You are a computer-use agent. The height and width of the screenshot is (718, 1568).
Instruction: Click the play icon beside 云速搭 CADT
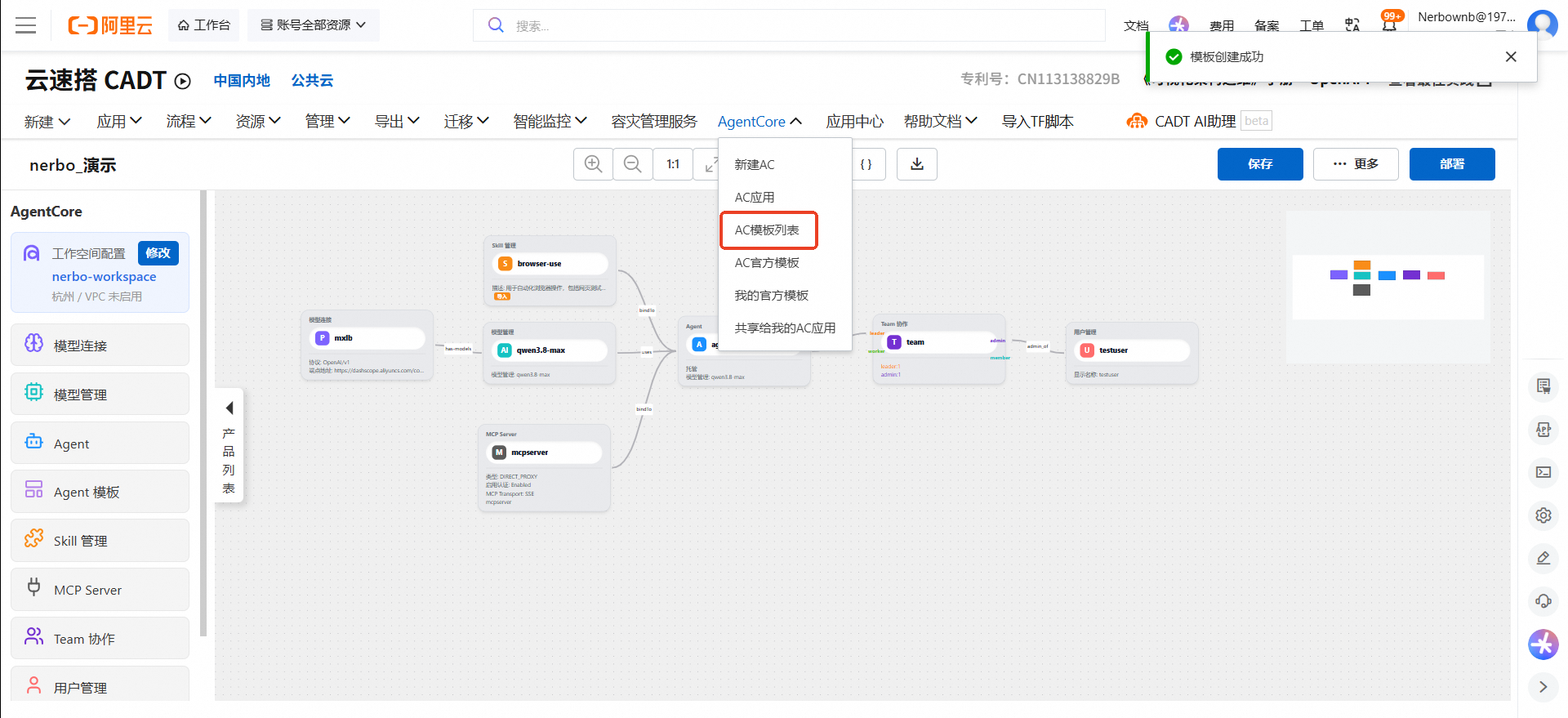click(183, 81)
